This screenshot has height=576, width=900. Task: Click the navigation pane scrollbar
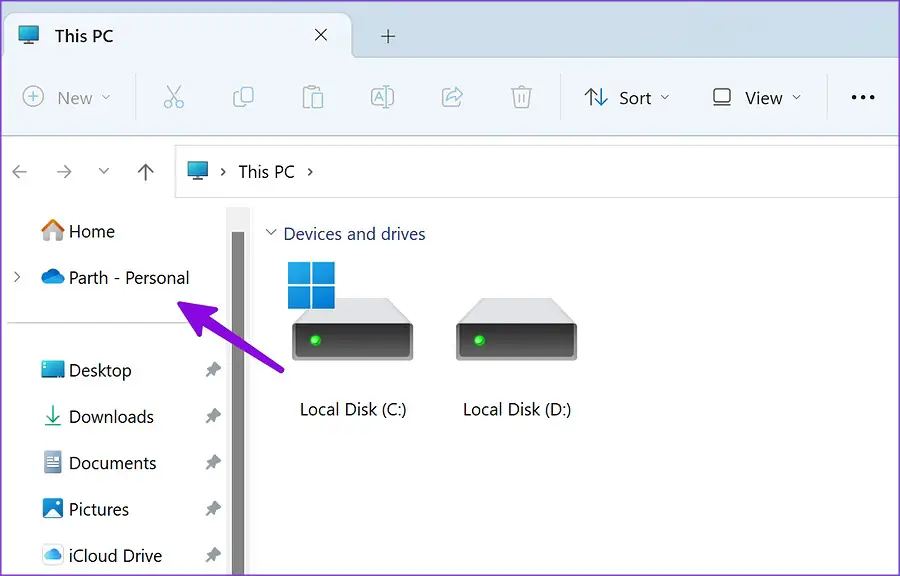238,400
